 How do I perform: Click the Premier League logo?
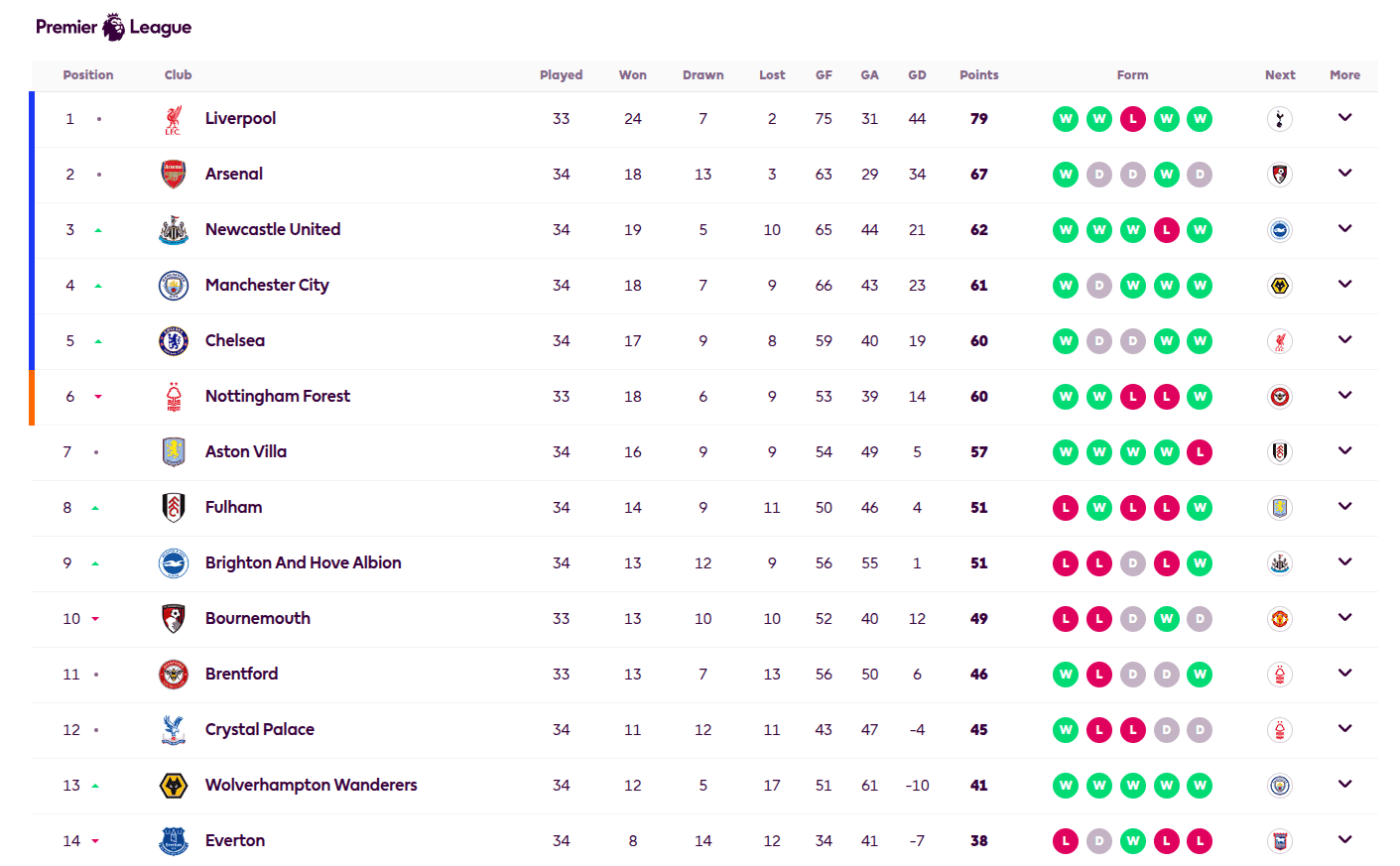pos(113,27)
